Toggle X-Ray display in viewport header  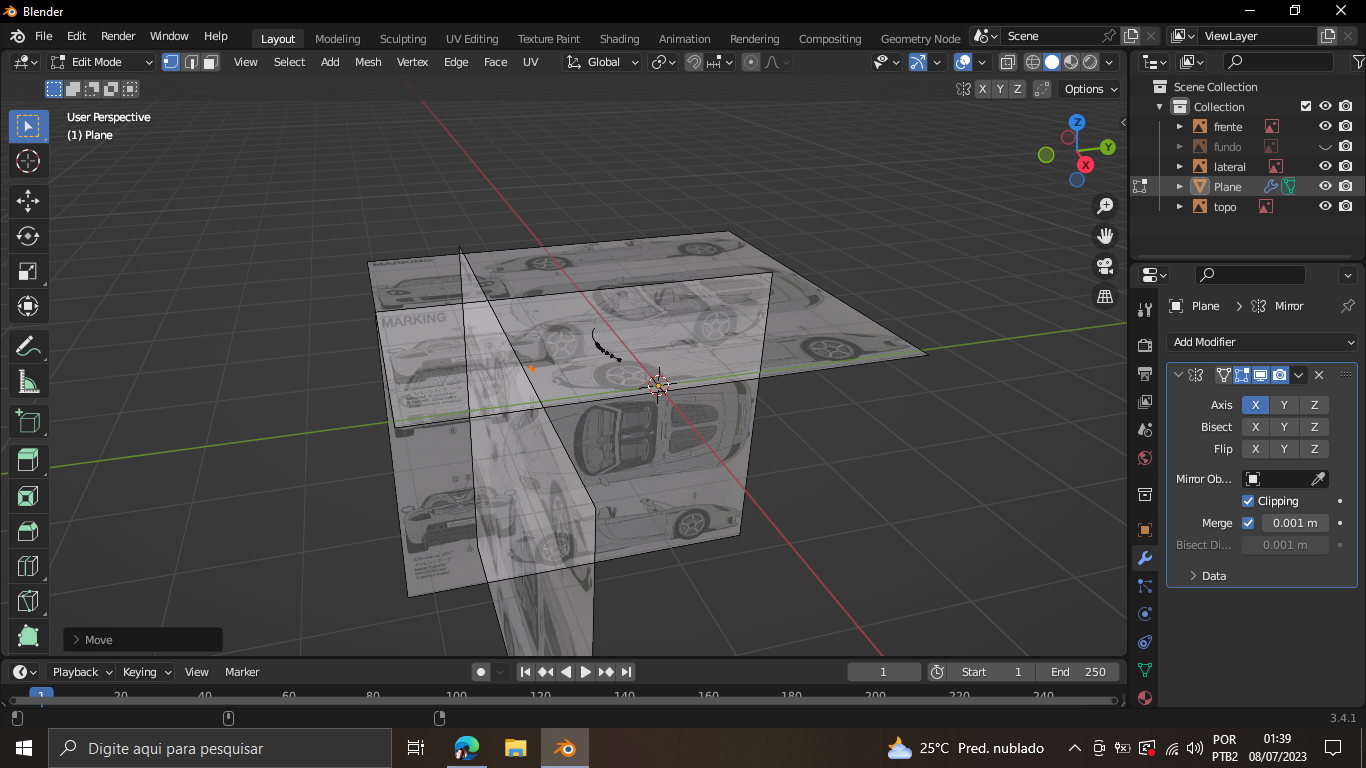tap(1008, 62)
